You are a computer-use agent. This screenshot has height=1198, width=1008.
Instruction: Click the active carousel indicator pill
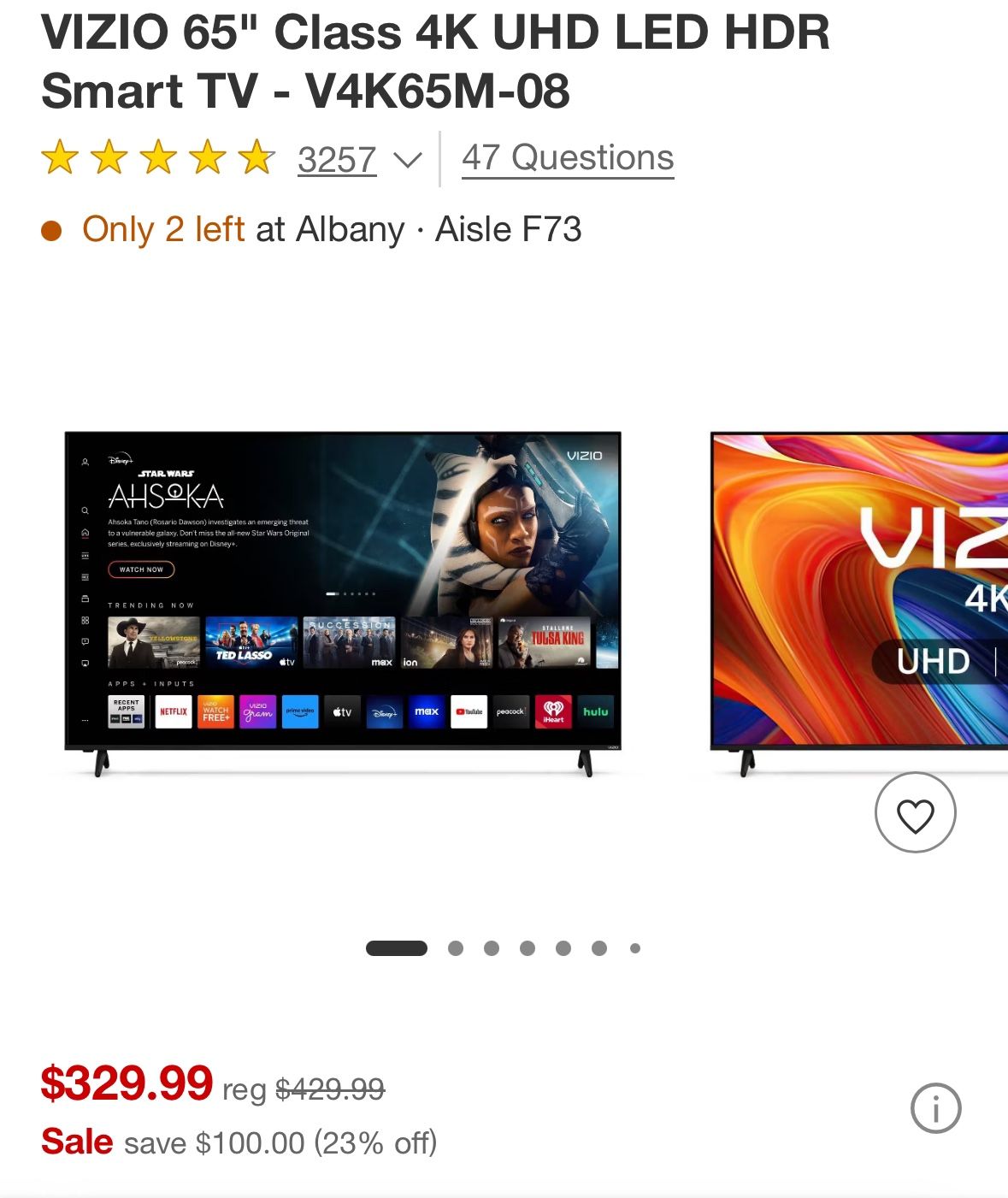[397, 948]
